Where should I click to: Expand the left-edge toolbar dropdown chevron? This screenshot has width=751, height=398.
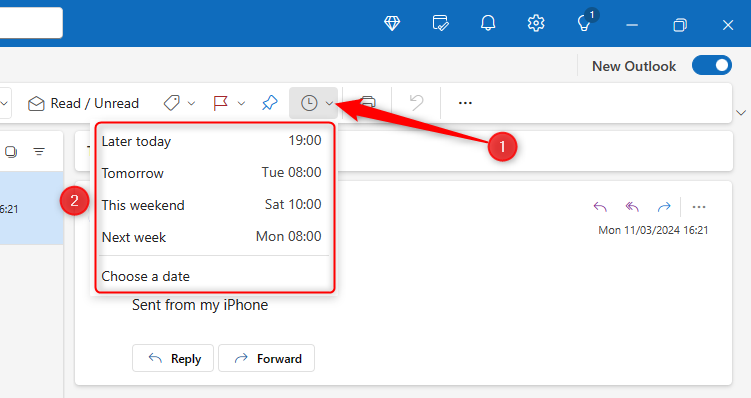coord(4,103)
